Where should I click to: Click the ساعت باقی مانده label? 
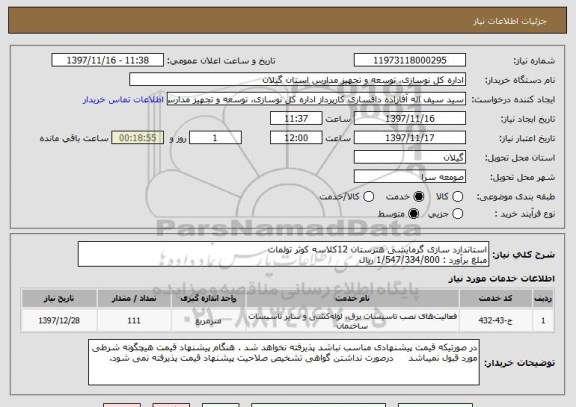[74, 138]
